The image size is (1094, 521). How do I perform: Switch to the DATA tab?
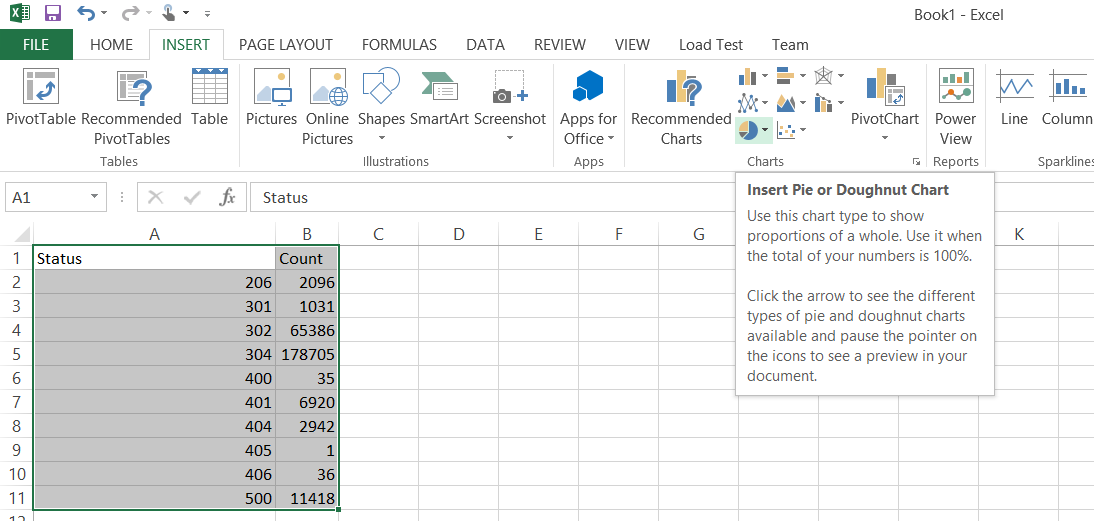486,45
